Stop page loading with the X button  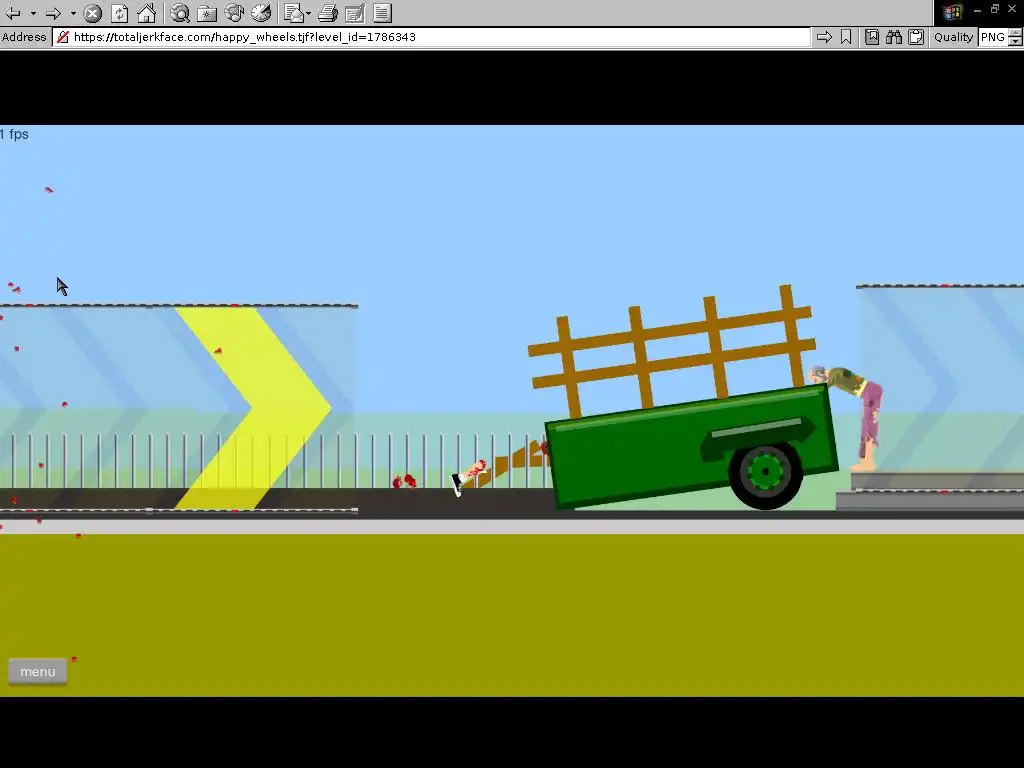tap(93, 13)
